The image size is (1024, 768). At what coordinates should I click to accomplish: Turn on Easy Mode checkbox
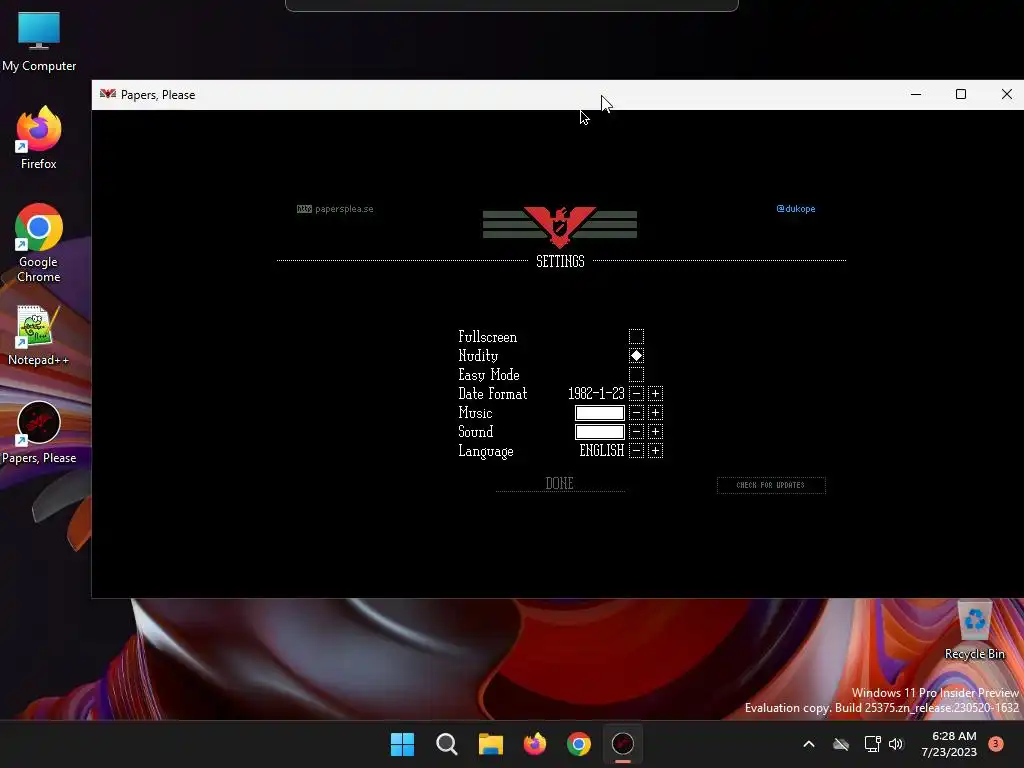pos(636,375)
